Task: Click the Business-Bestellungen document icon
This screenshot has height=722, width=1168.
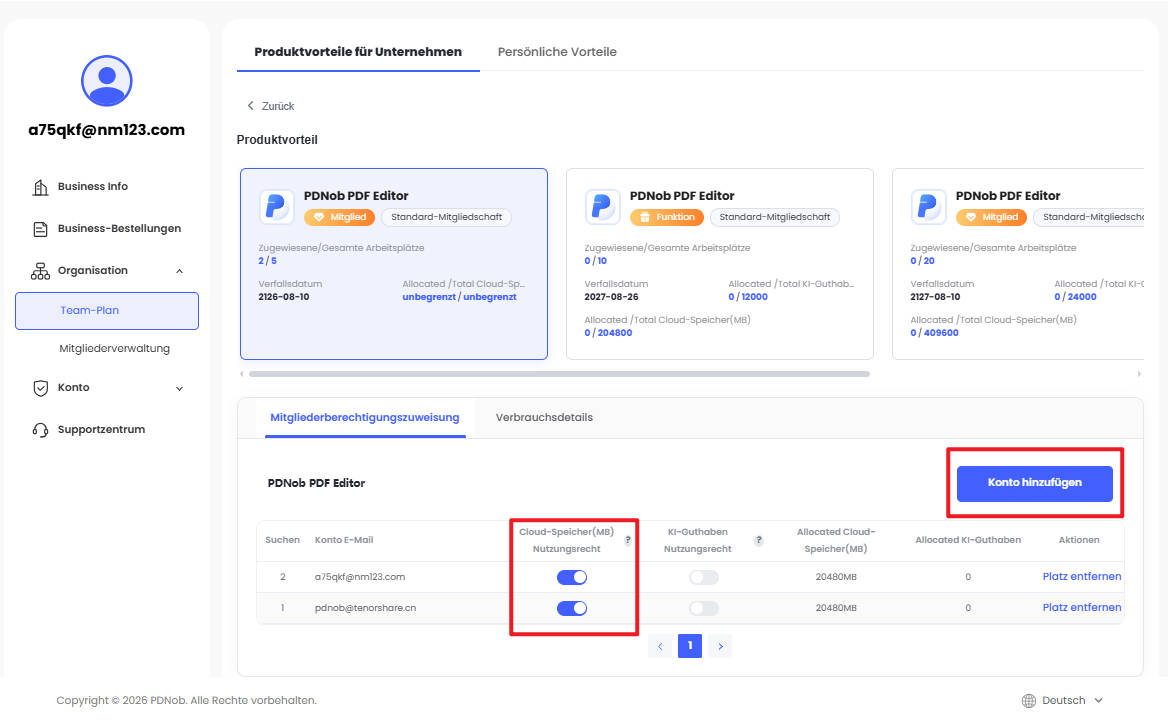Action: tap(40, 229)
